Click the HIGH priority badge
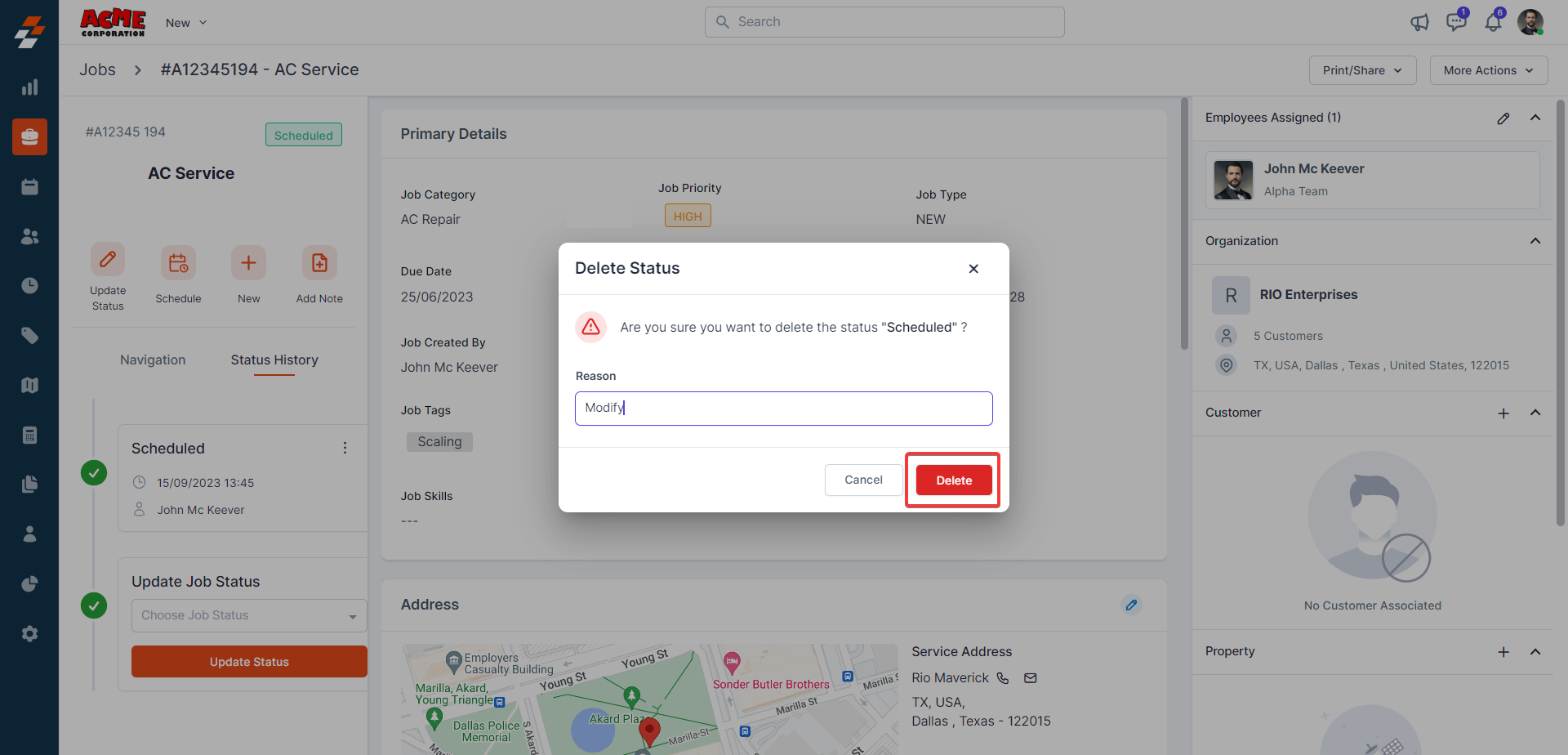Image resolution: width=1568 pixels, height=755 pixels. [x=688, y=216]
